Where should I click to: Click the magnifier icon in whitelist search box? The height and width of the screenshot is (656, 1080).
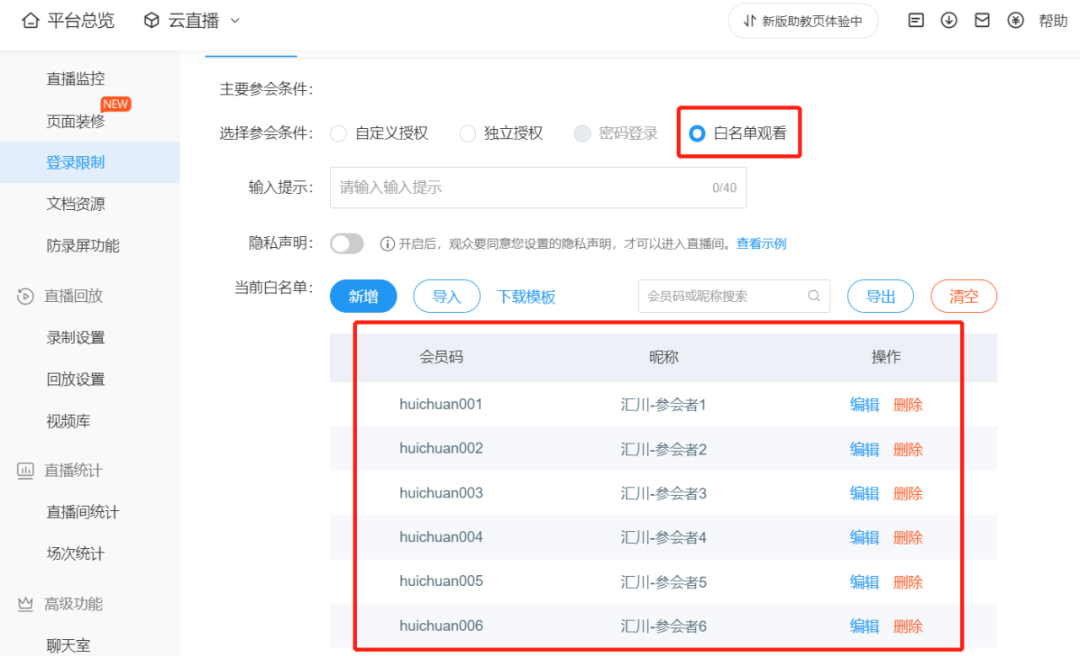point(813,295)
